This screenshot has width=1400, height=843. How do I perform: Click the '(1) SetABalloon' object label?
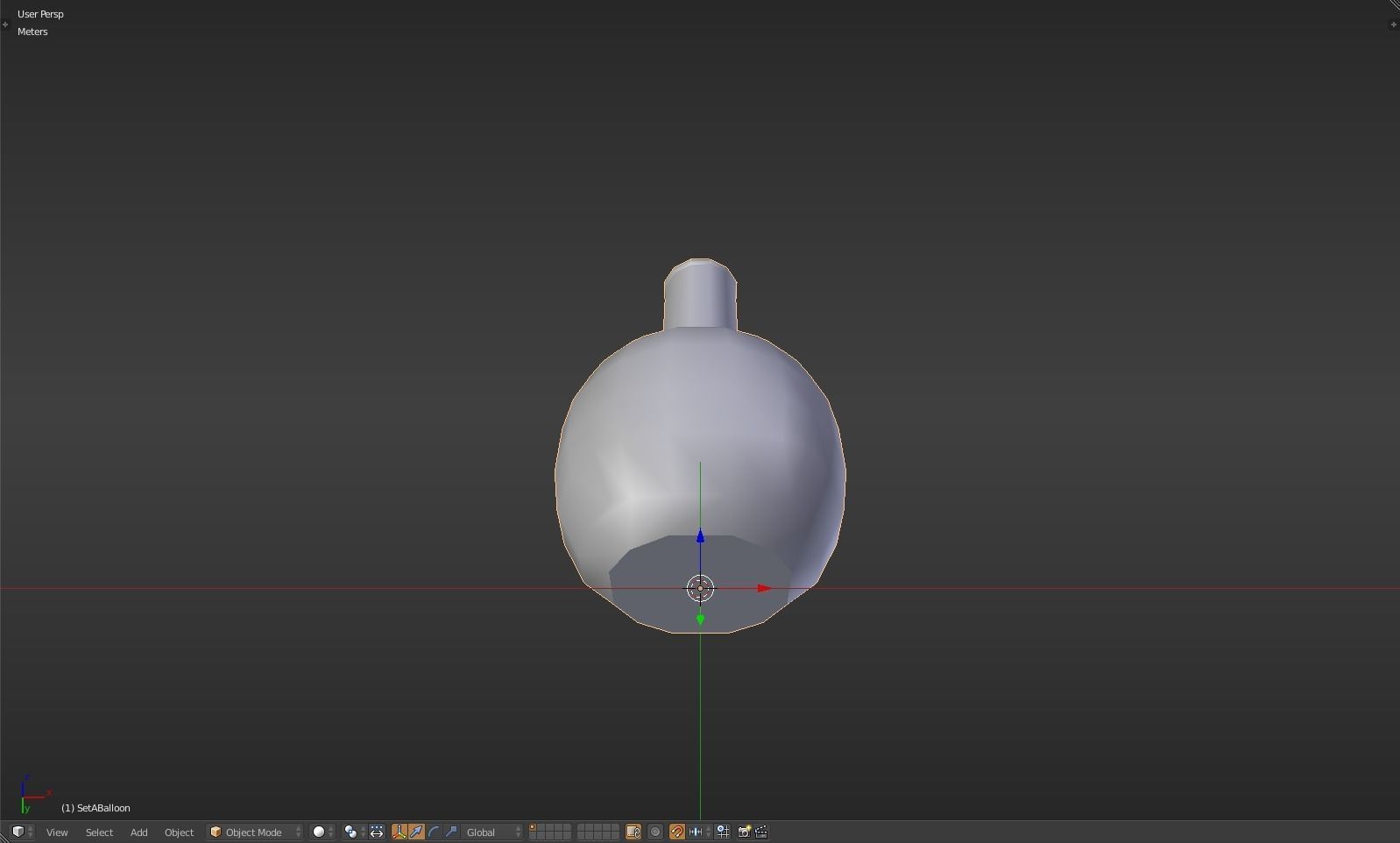click(95, 808)
